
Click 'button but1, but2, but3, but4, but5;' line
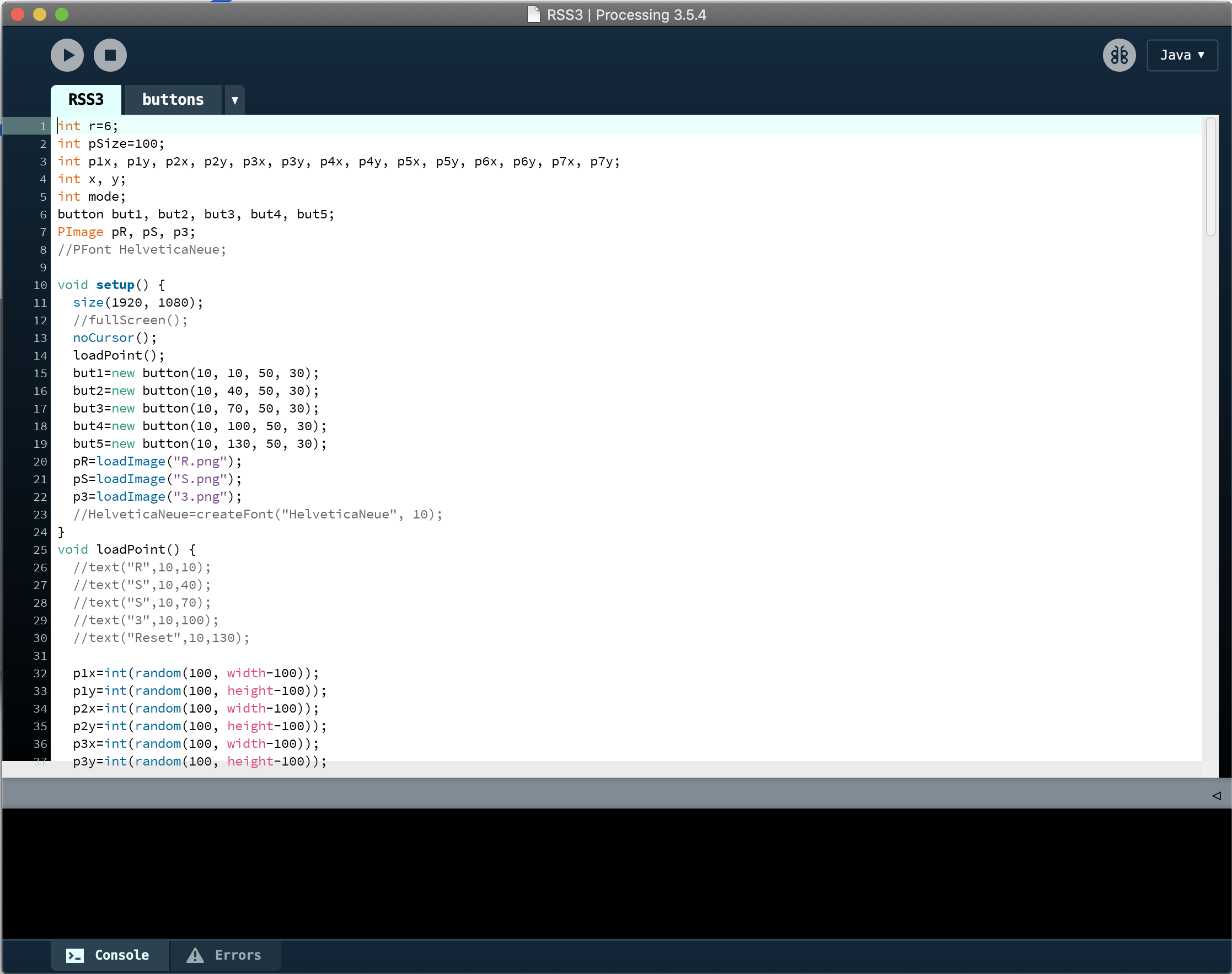coord(196,215)
